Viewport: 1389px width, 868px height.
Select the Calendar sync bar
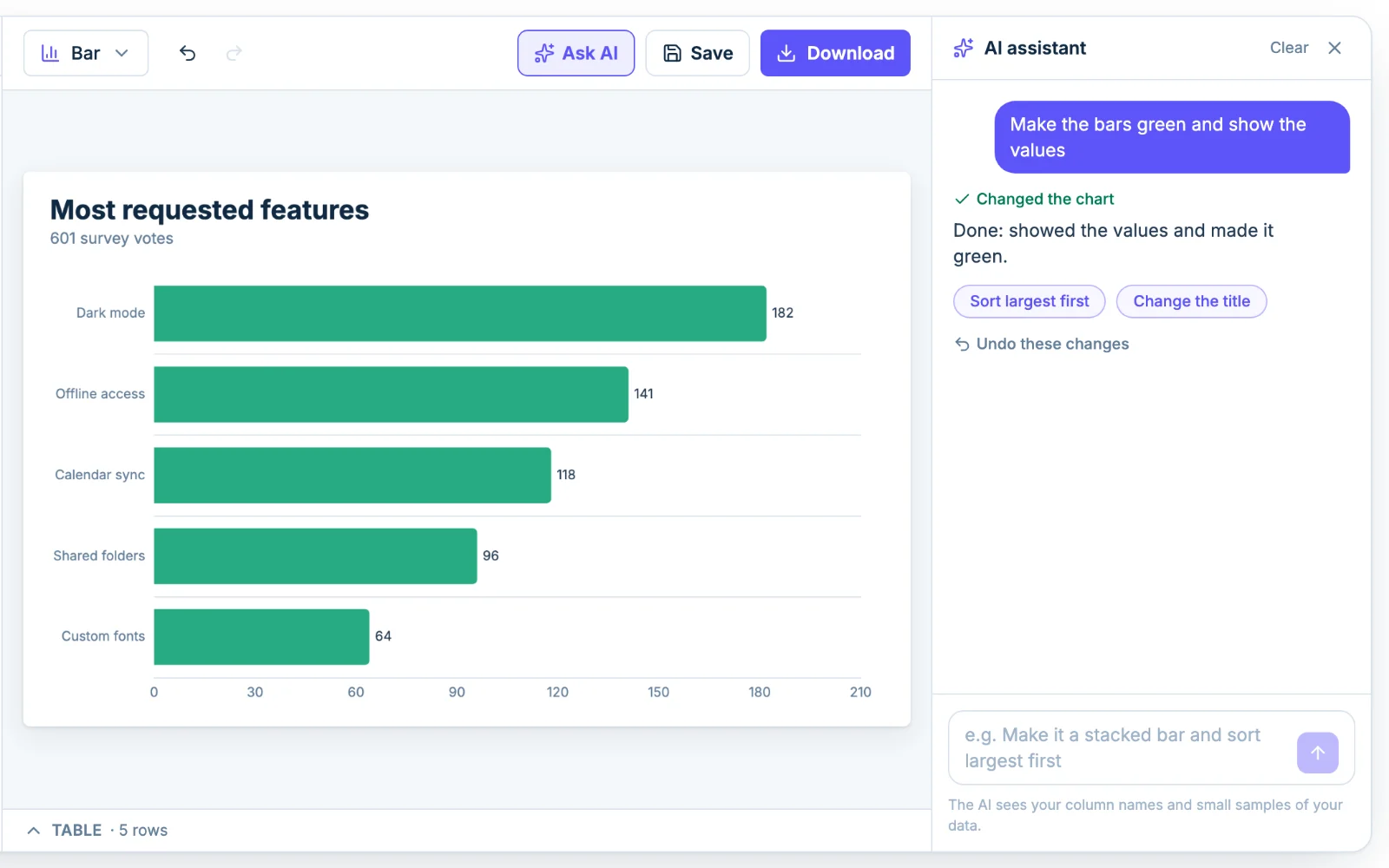352,475
